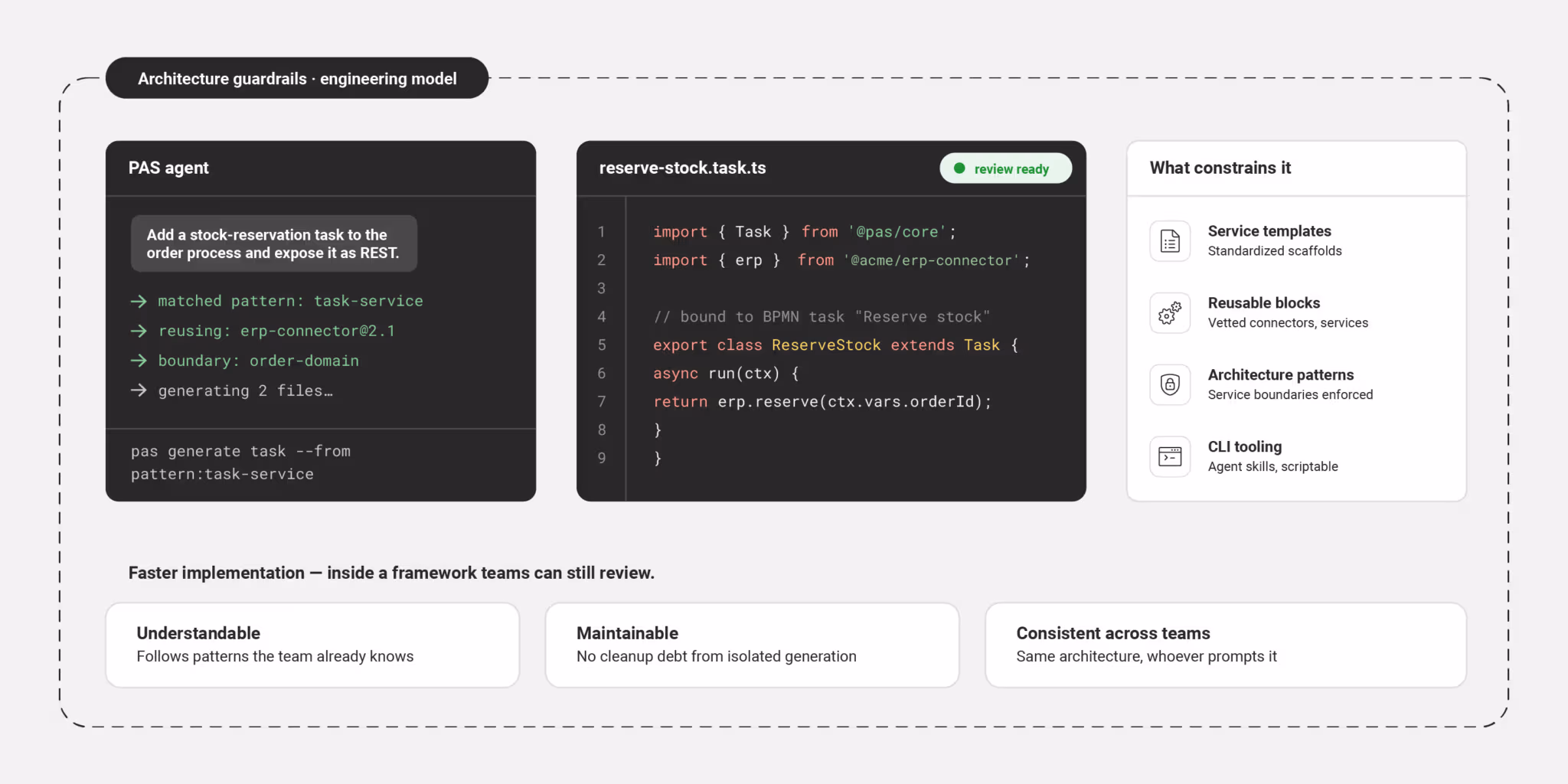The width and height of the screenshot is (1568, 784).
Task: Click 'Same architecture, whoever prompts it' text
Action: (x=1146, y=657)
